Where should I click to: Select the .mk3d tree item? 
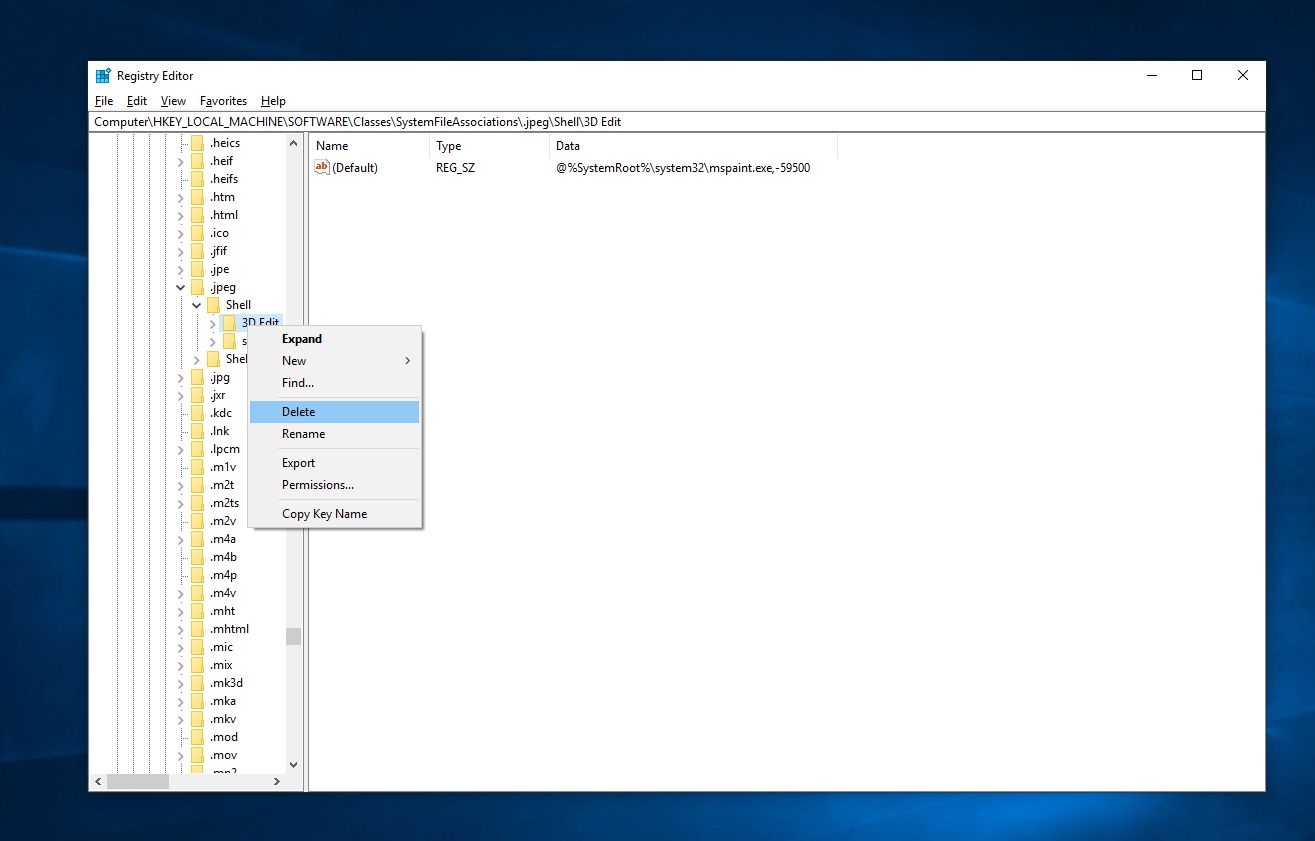click(226, 683)
